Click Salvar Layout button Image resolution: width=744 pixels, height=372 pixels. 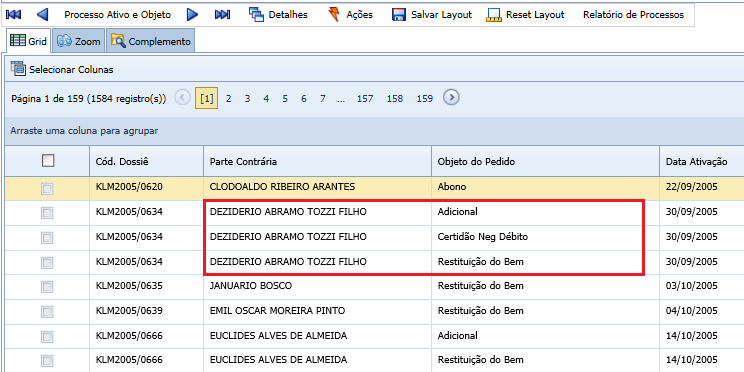coord(432,15)
